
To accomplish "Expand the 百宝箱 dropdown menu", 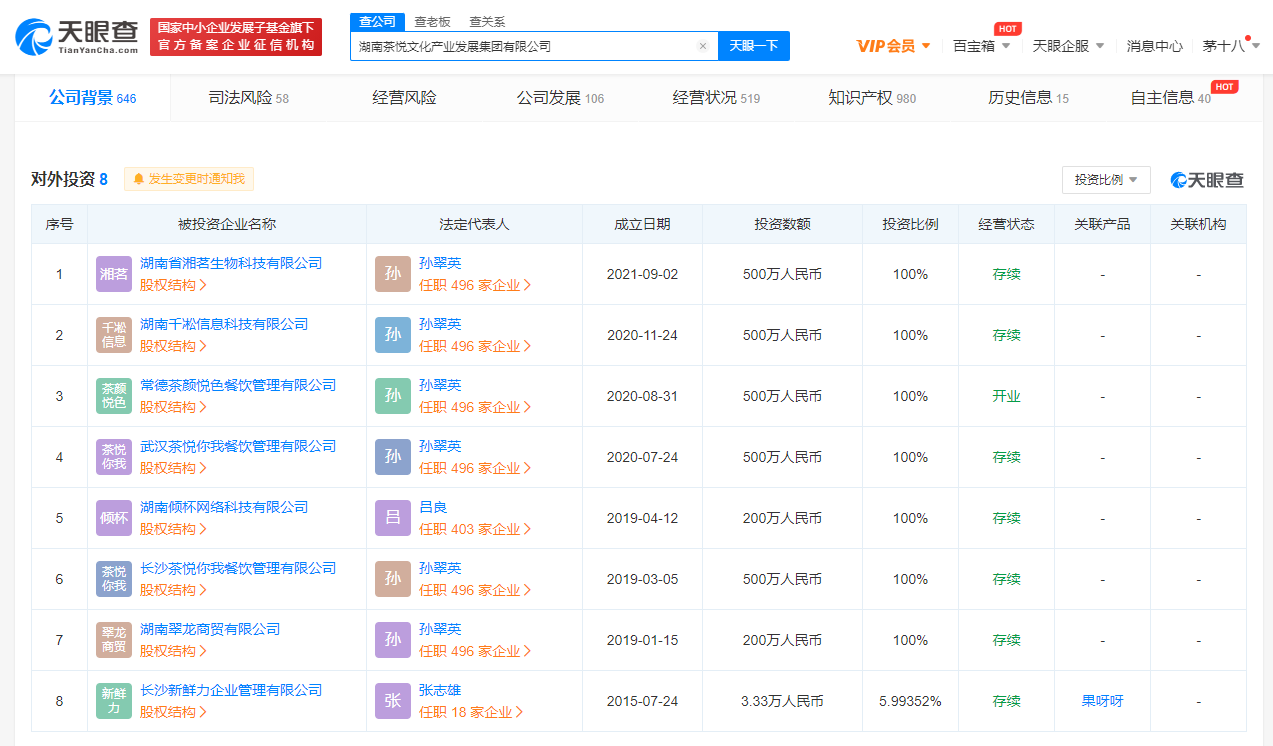I will [x=981, y=46].
